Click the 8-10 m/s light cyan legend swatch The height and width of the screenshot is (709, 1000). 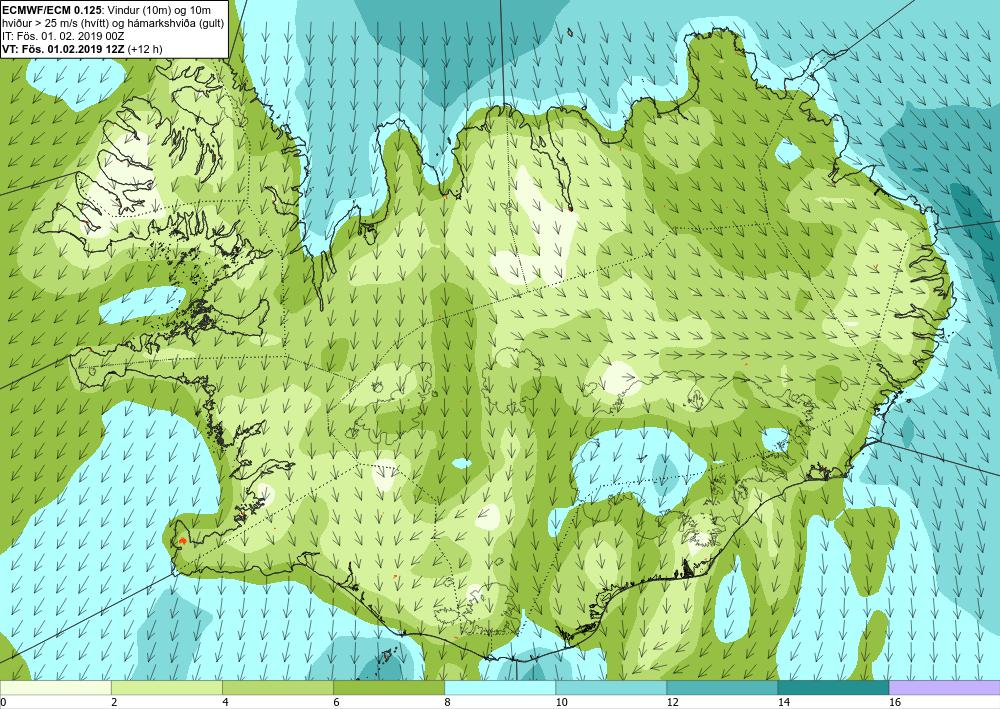click(499, 687)
